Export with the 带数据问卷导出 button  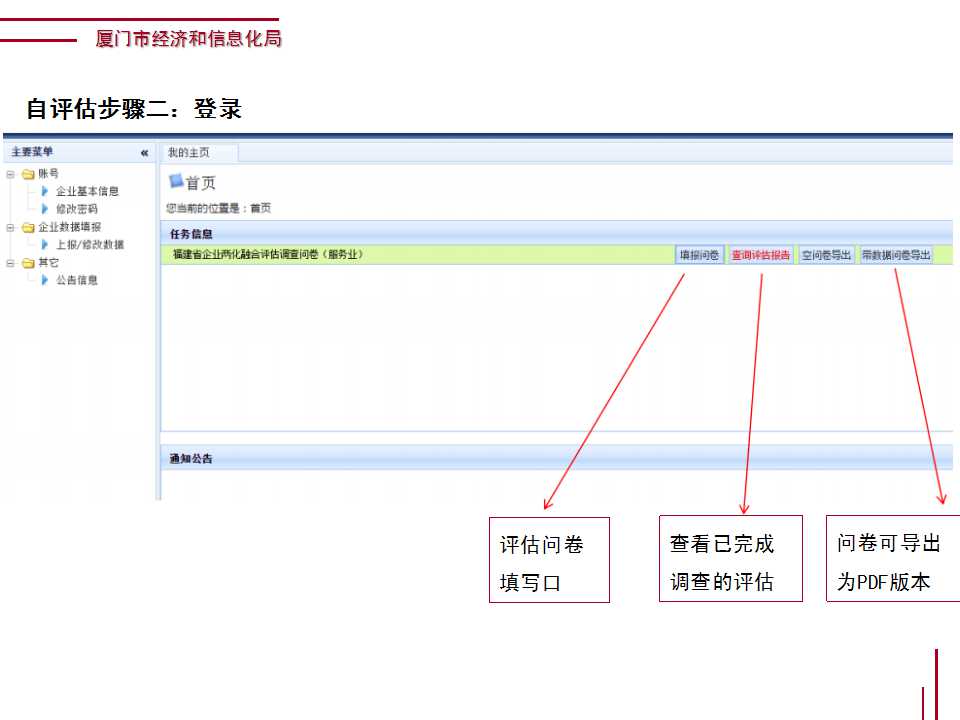click(896, 255)
